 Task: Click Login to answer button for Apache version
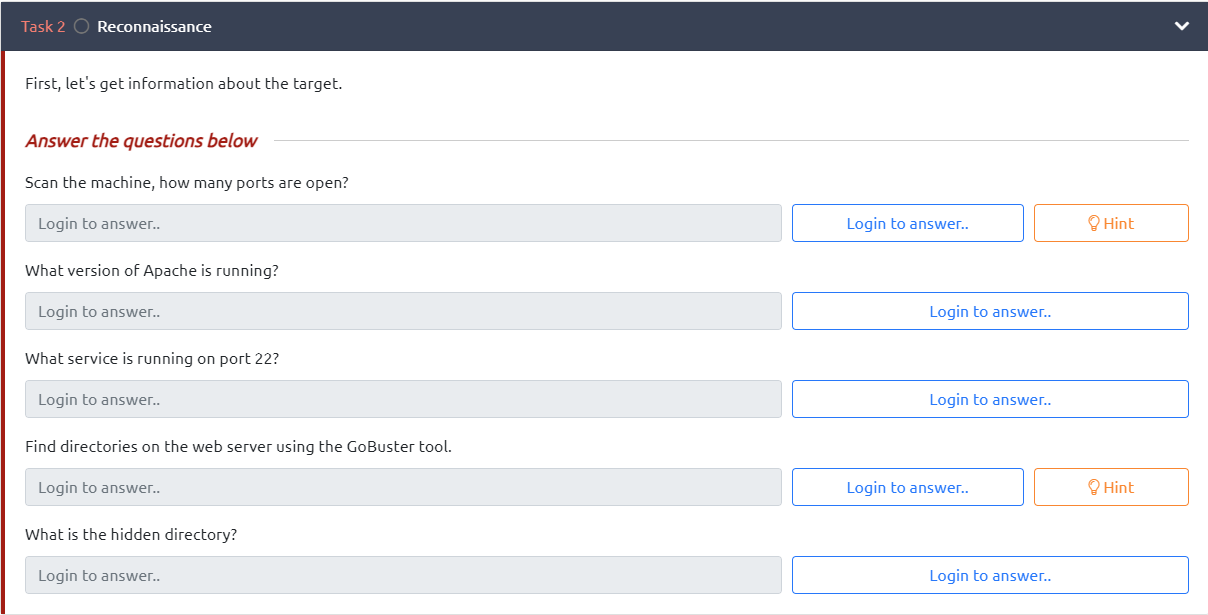point(989,311)
